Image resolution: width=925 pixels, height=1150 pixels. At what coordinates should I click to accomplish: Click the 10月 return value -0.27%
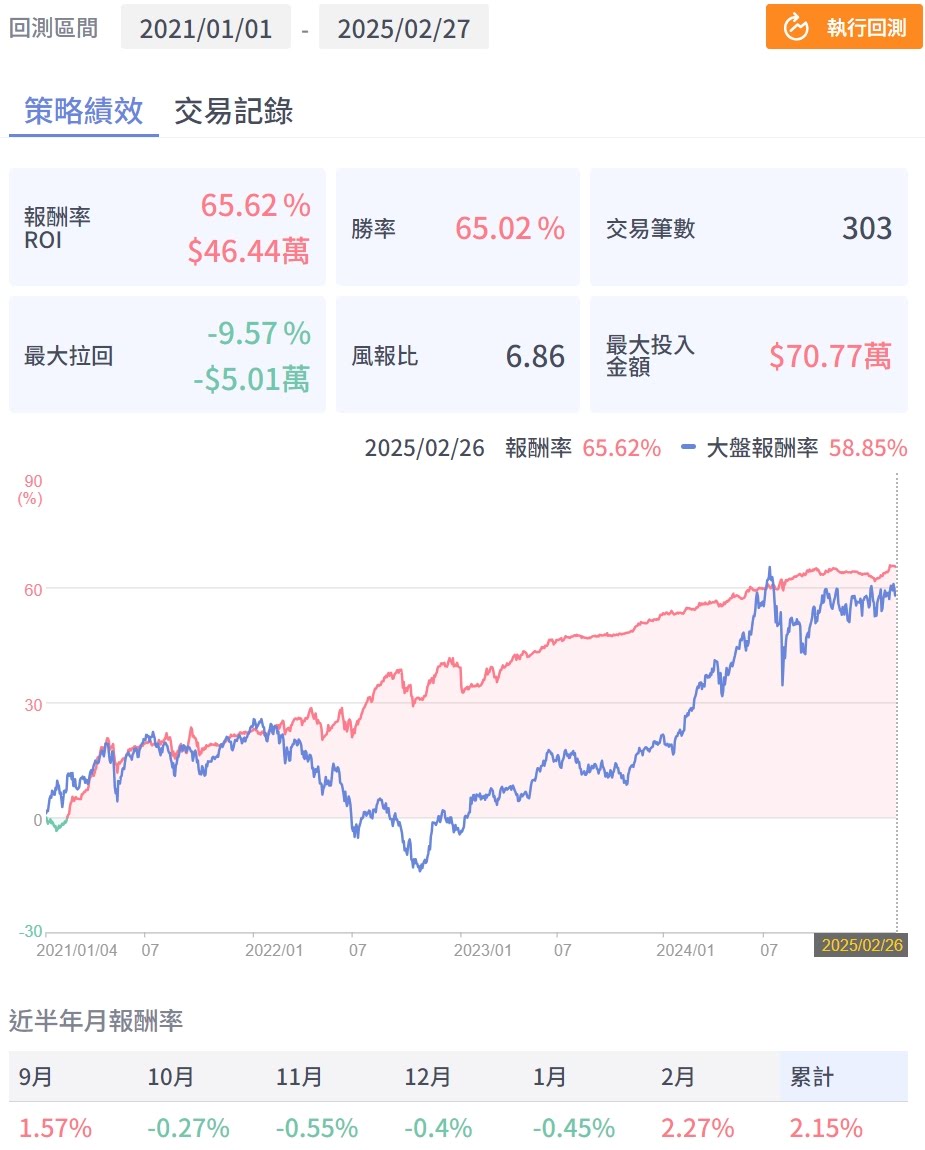click(x=188, y=1128)
